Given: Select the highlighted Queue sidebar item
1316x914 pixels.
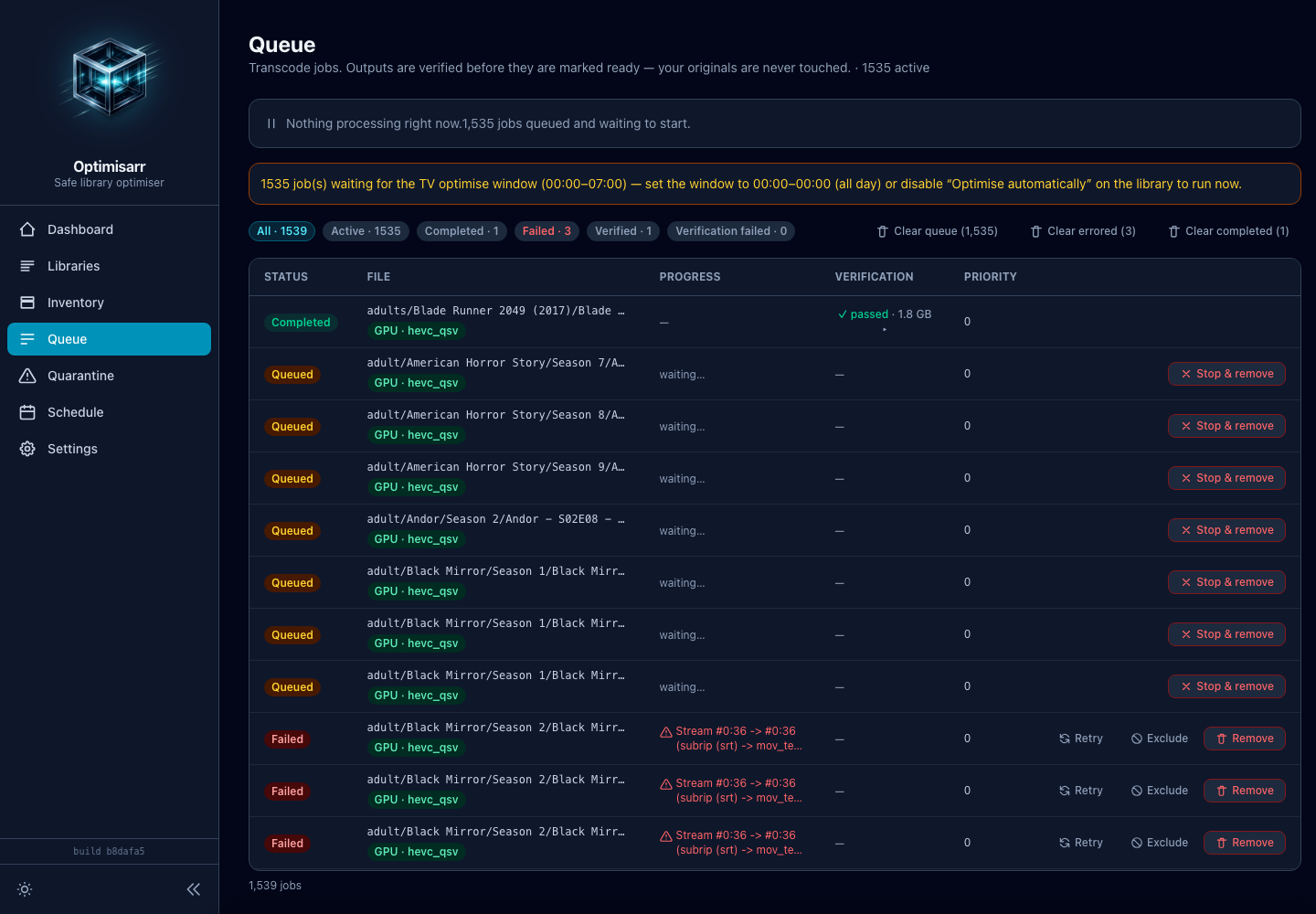Looking at the screenshot, I should (109, 339).
